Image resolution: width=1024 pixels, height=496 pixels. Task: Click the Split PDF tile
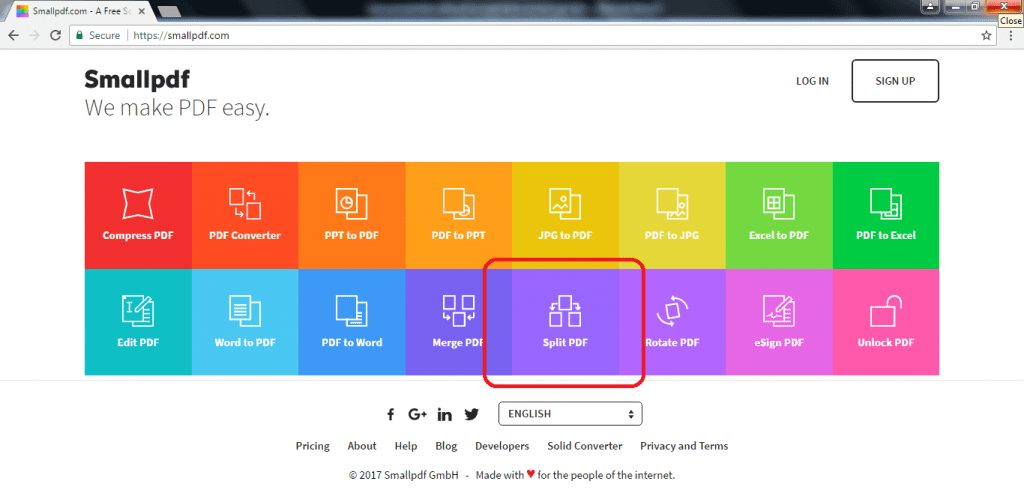click(x=565, y=322)
